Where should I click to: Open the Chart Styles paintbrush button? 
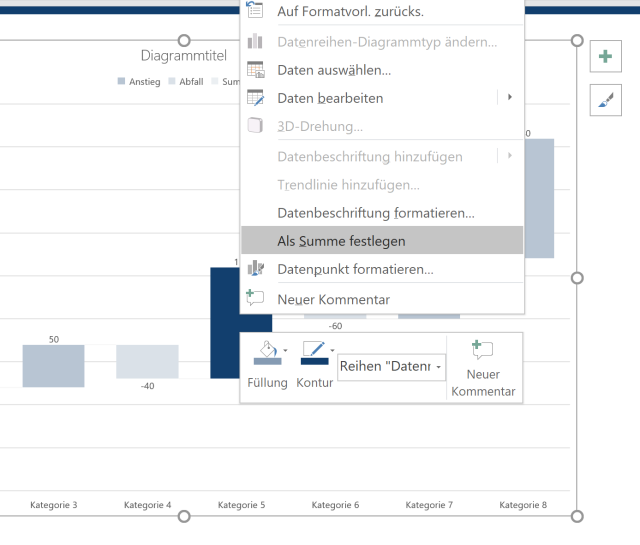[604, 98]
